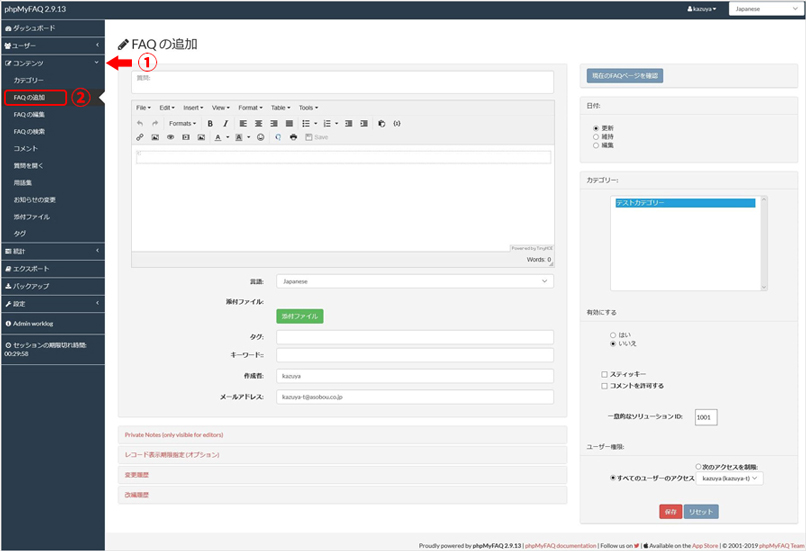The image size is (806, 551).
Task: Open the top-bar Japanese language selector
Action: [765, 9]
